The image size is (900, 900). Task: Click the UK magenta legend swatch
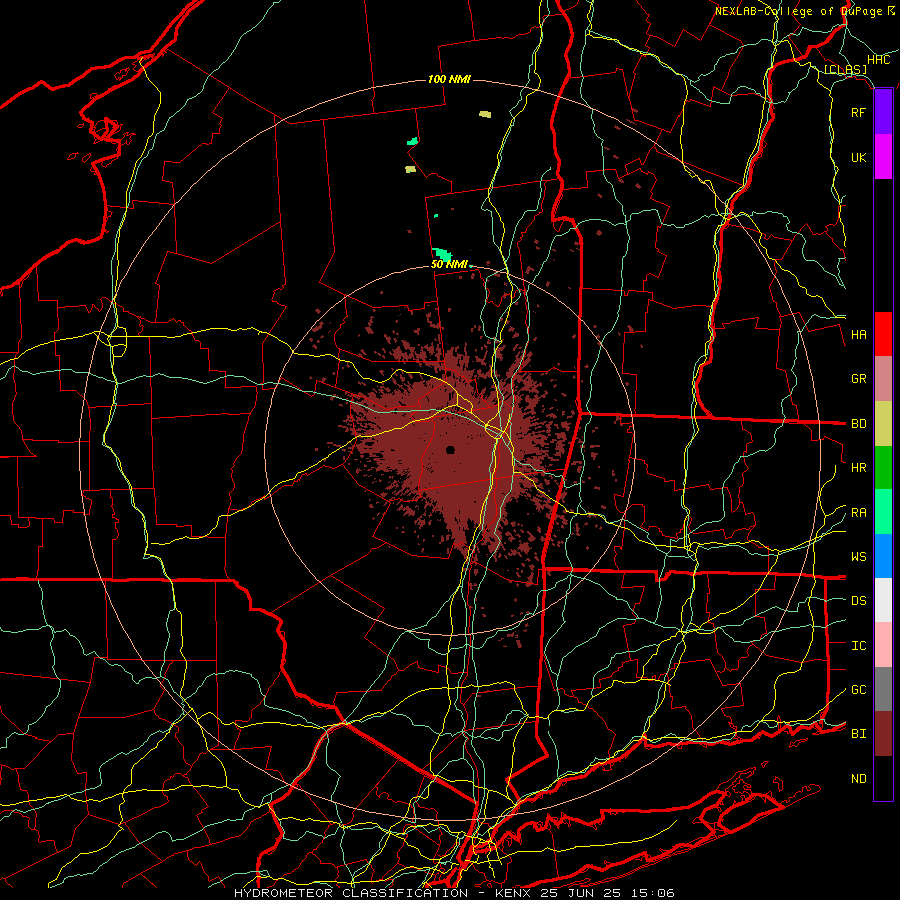[x=883, y=157]
